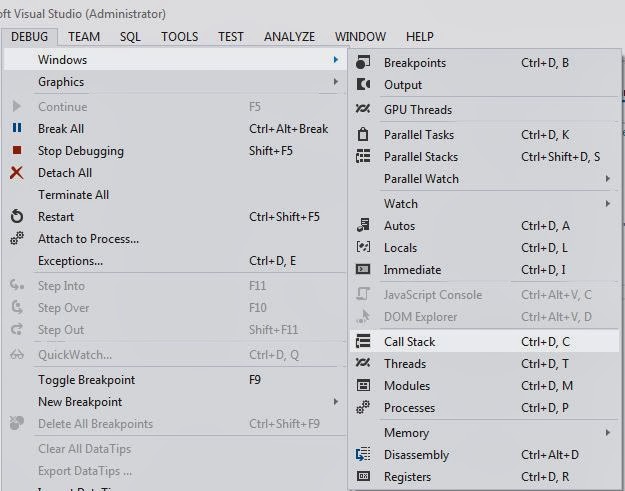Open the TOOLS menu

click(179, 37)
